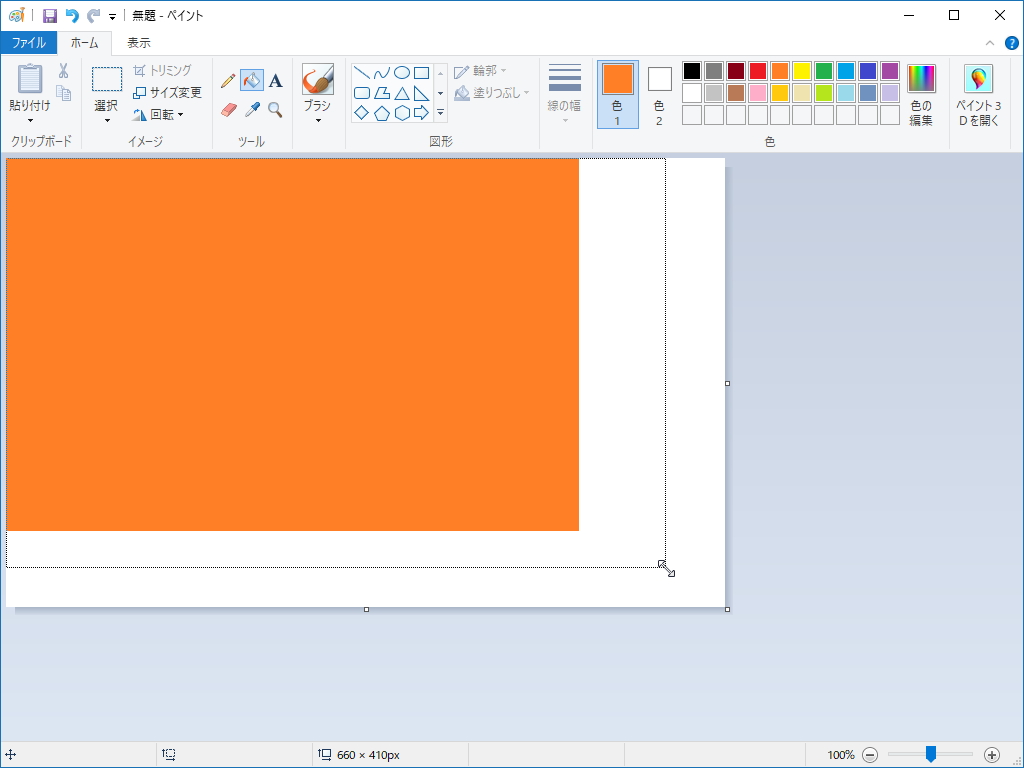
Task: Expand the Brushes (ブラシ) dropdown arrow
Action: click(x=318, y=120)
